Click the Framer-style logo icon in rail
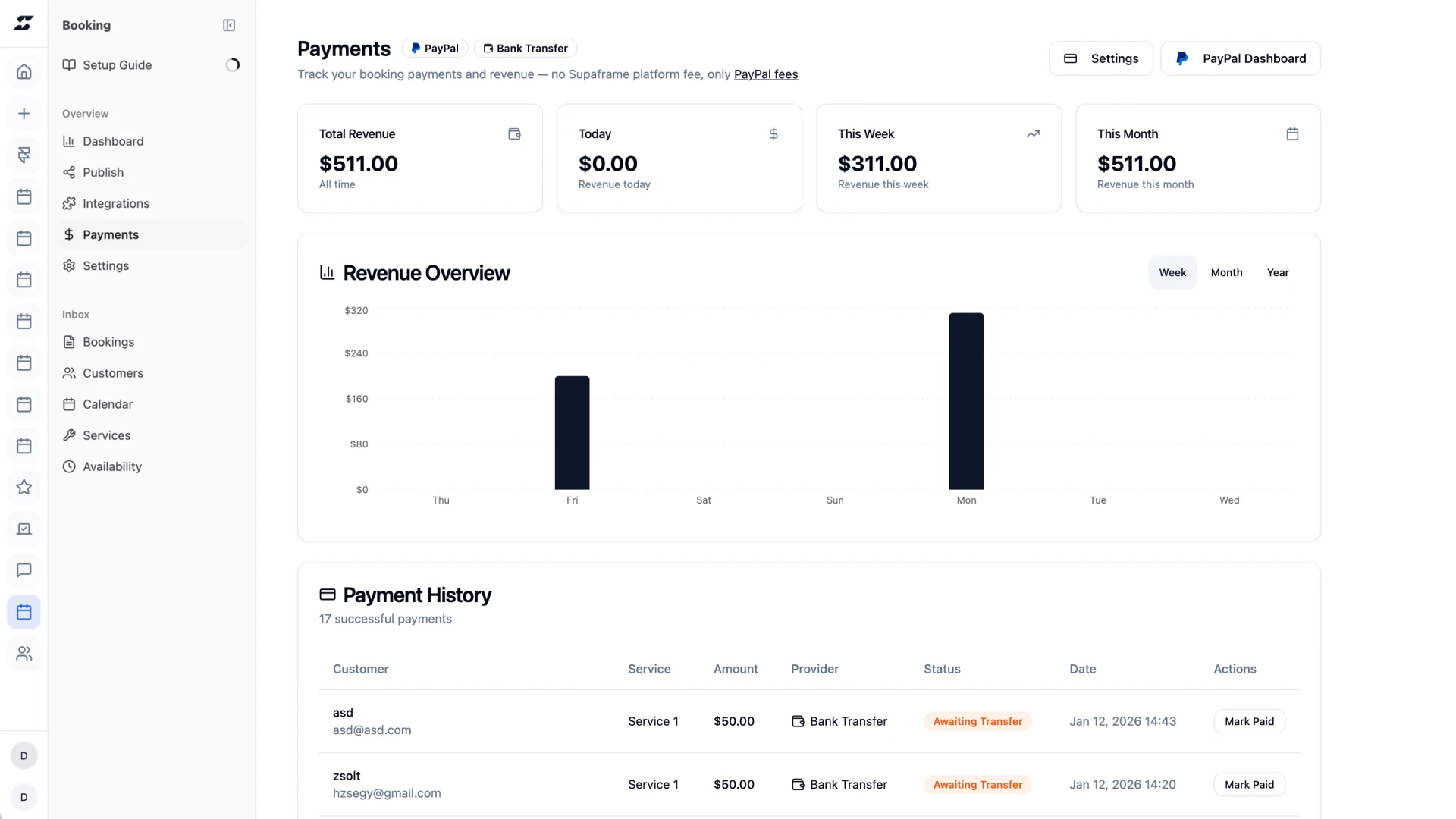Viewport: 1456px width, 819px height. click(24, 155)
